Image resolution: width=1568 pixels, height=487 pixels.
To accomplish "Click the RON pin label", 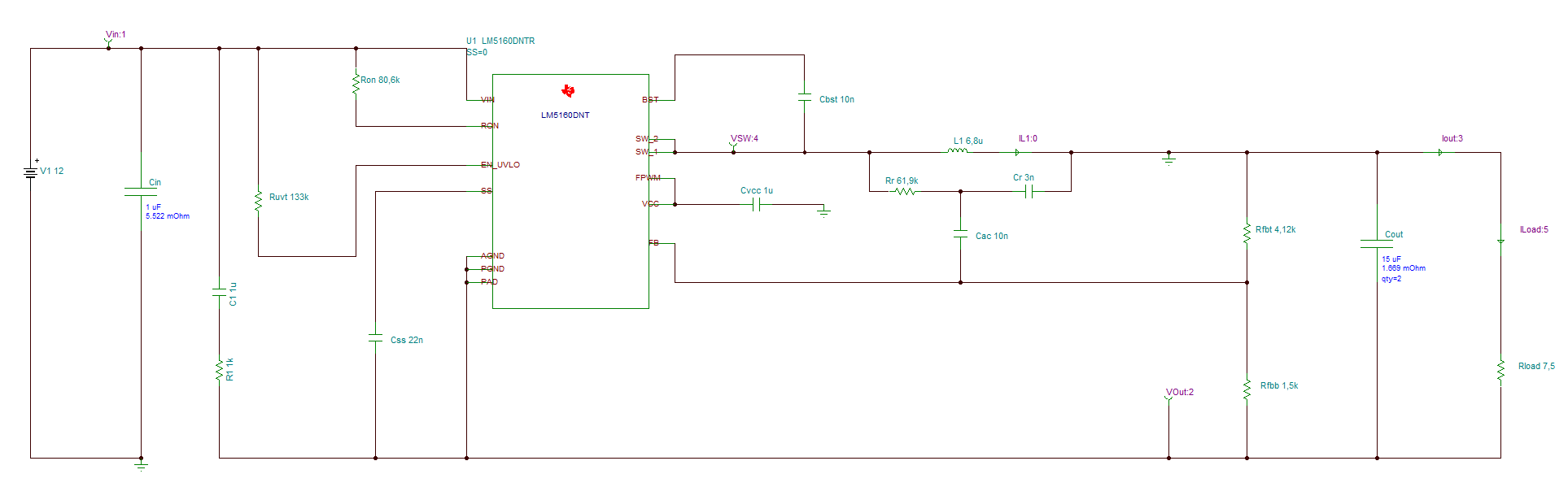I will click(490, 126).
